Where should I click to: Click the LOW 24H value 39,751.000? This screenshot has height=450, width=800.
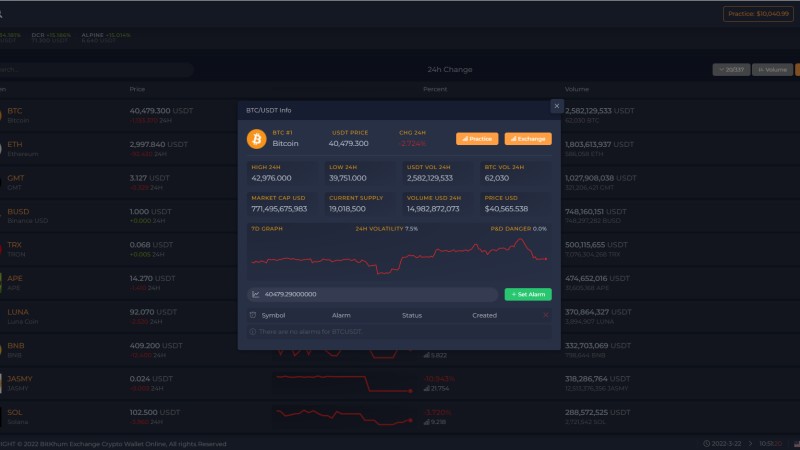tap(347, 178)
